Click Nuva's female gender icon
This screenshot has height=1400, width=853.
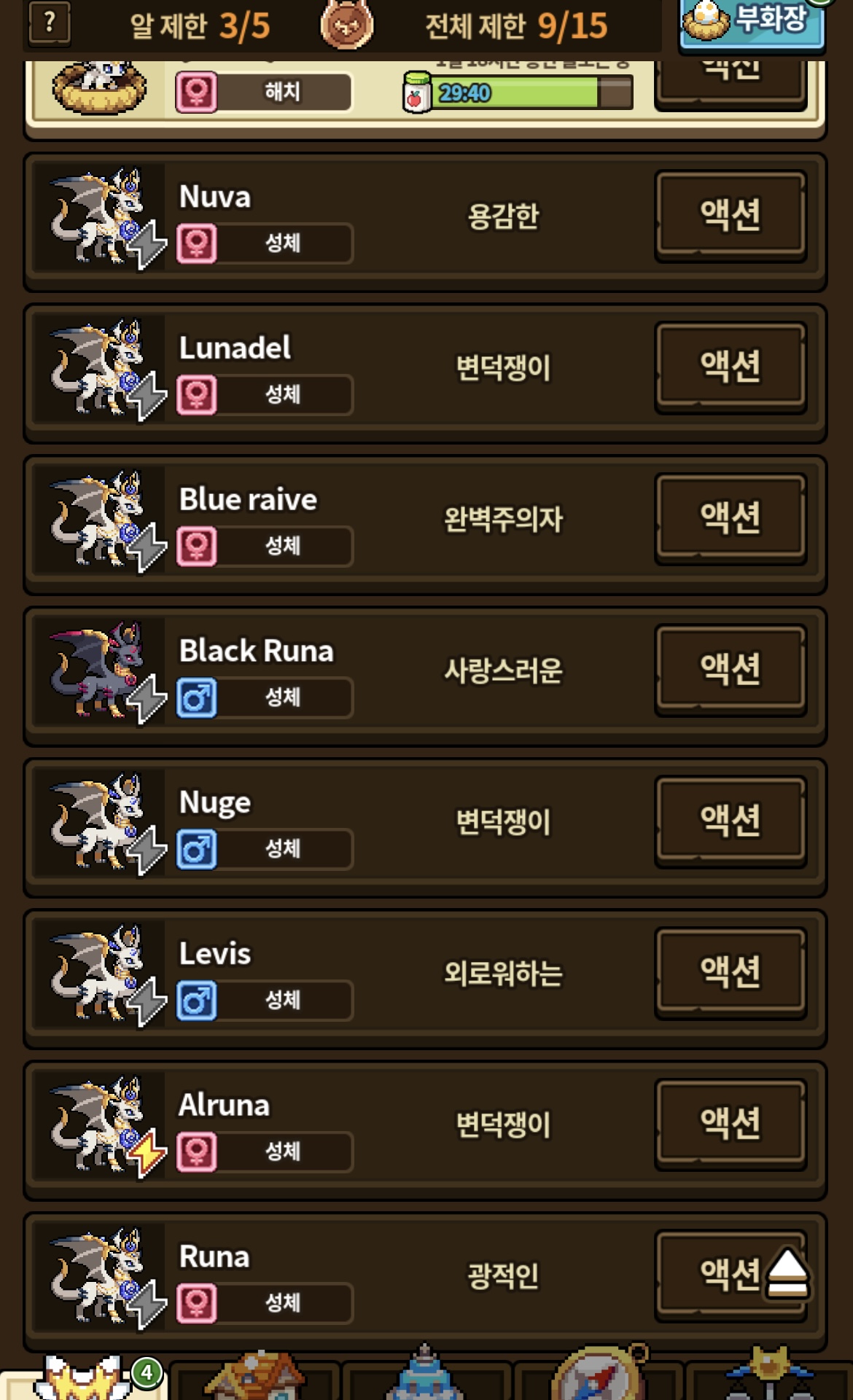[x=197, y=243]
